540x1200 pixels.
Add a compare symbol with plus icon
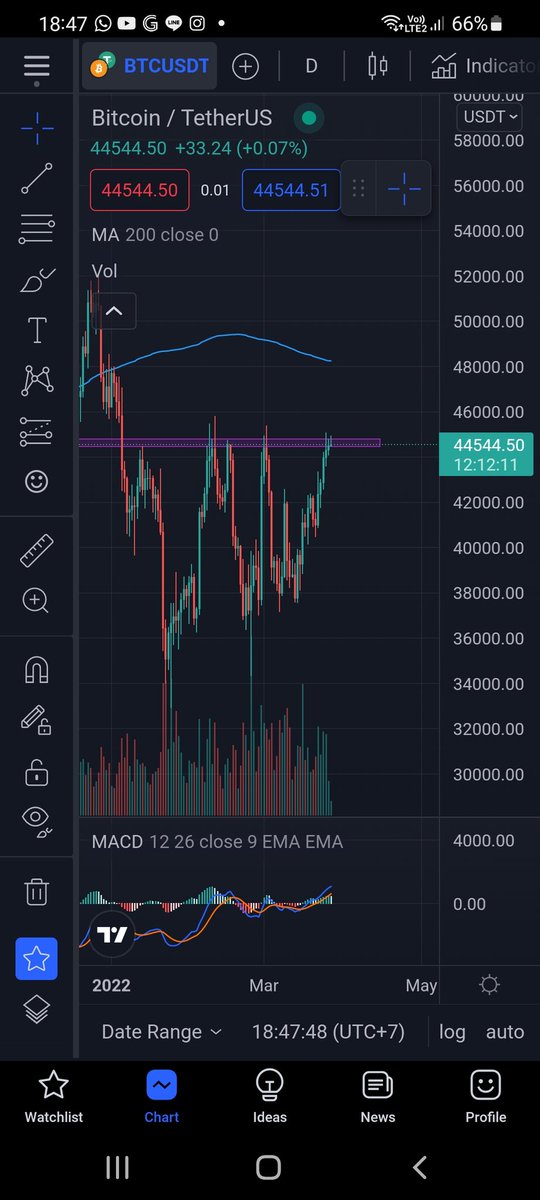245,66
